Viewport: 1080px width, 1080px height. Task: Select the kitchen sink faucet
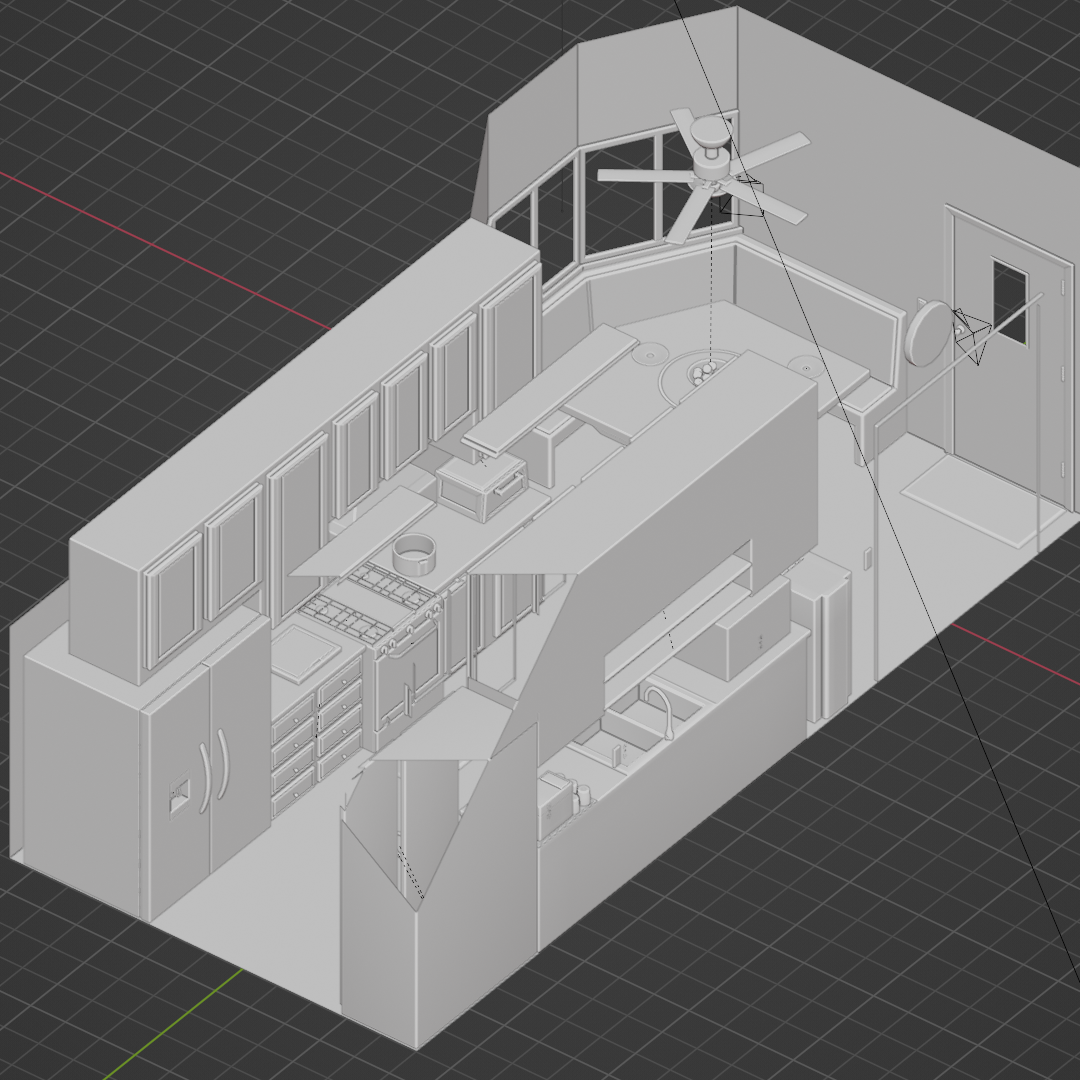point(661,709)
